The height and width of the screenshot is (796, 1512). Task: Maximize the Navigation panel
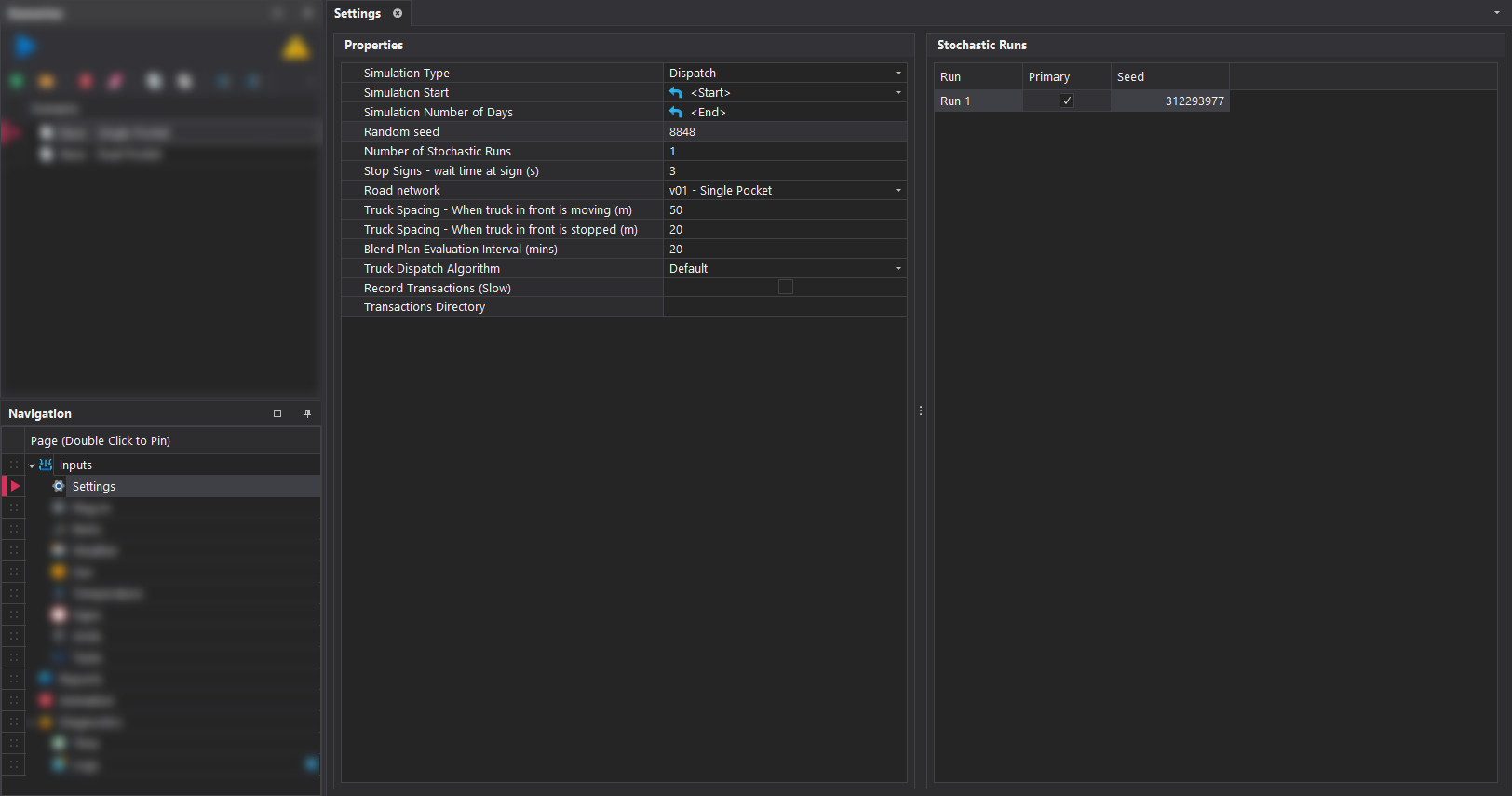click(277, 413)
